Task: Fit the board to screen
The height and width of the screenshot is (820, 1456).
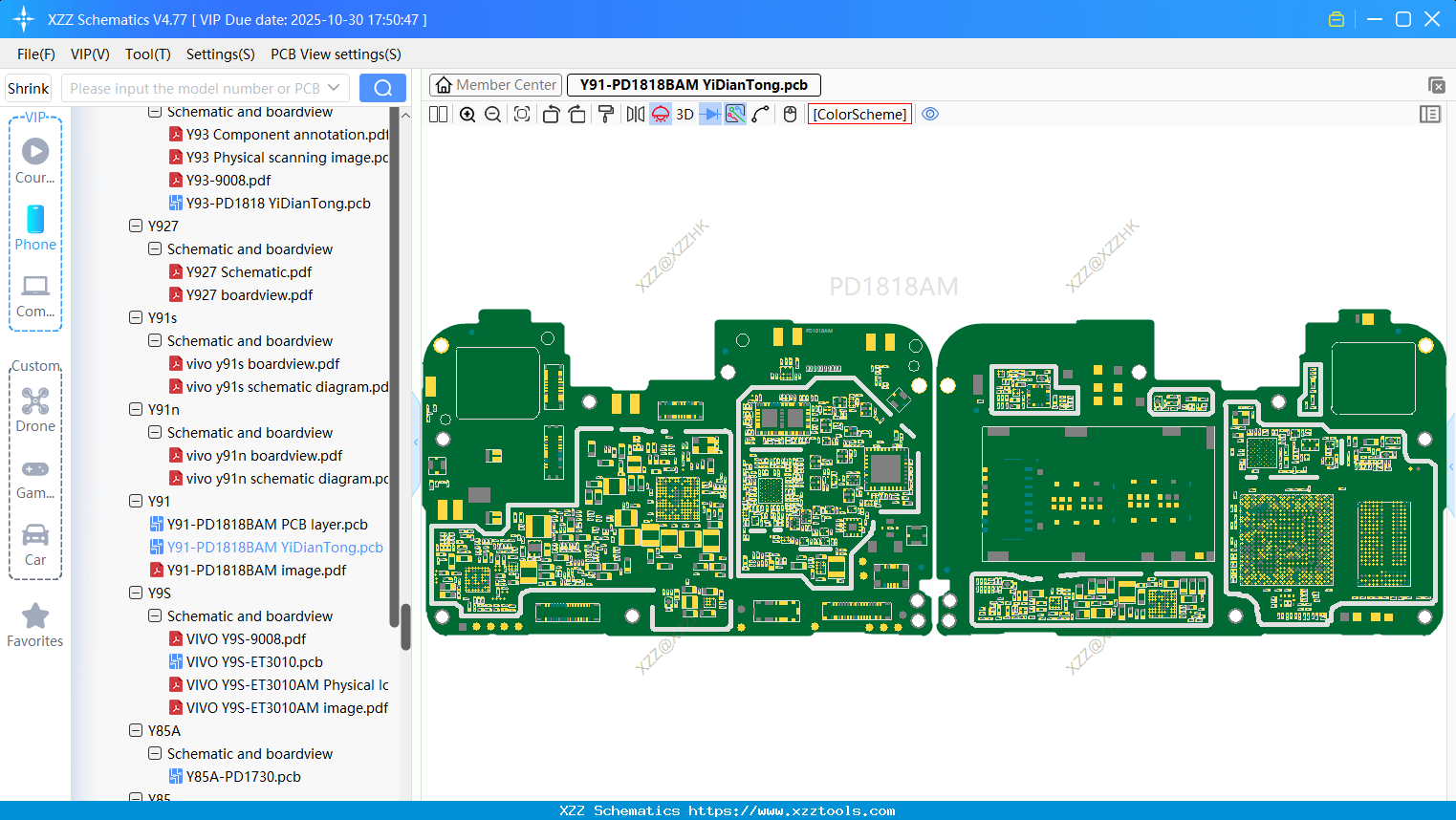Action: point(522,114)
